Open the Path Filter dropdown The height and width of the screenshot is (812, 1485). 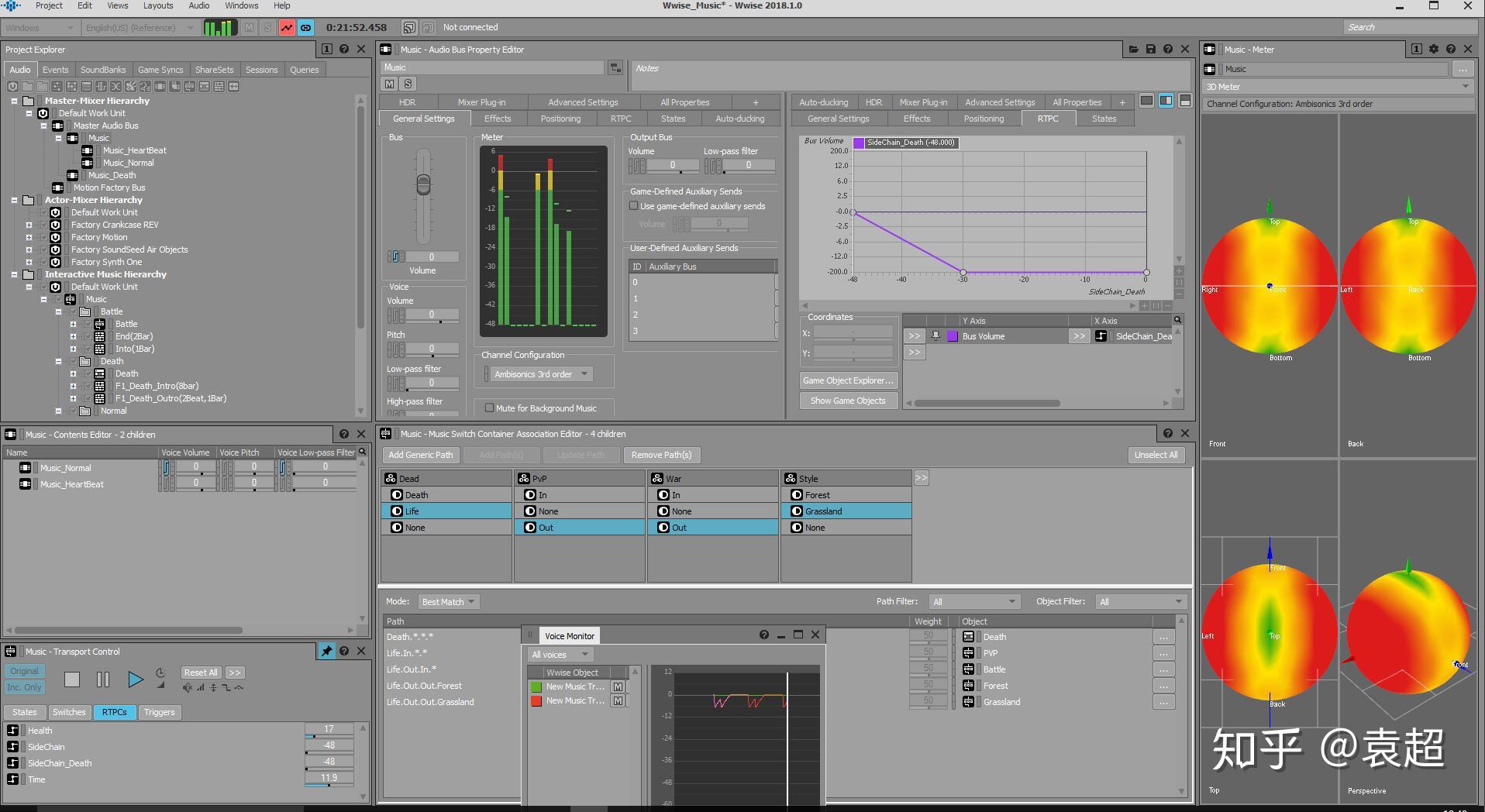(x=973, y=601)
